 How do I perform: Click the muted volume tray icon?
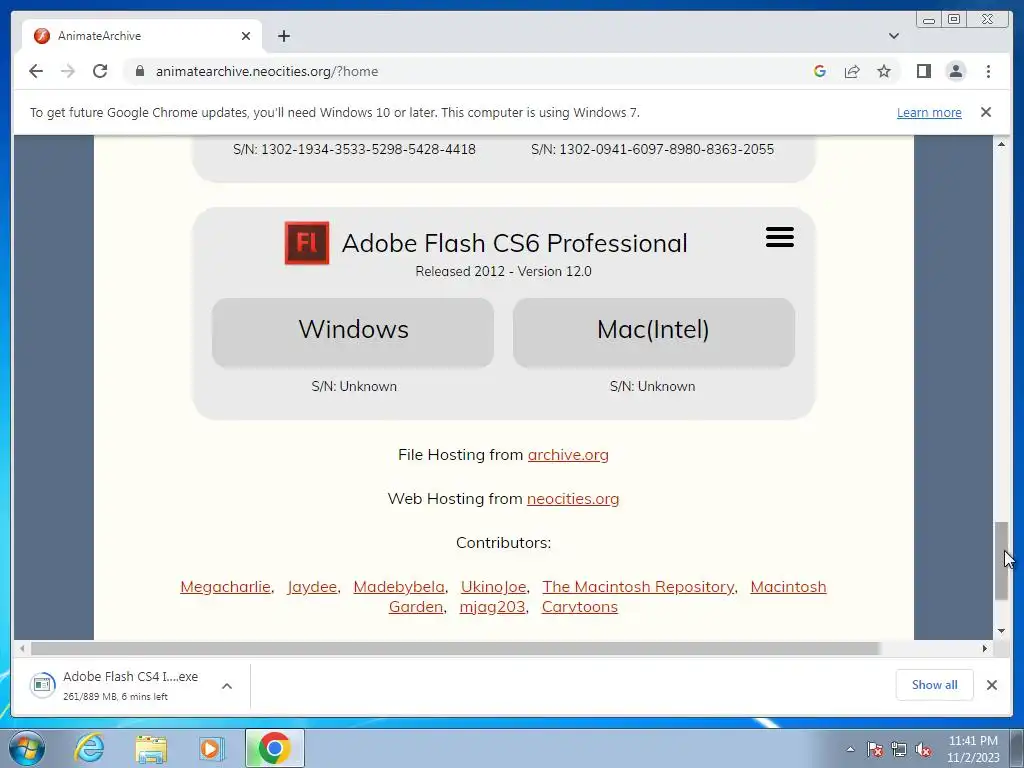coord(923,749)
